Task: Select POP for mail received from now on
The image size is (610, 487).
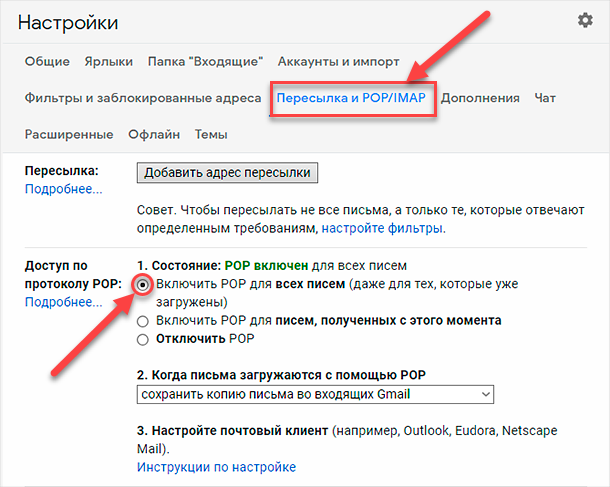Action: point(143,321)
